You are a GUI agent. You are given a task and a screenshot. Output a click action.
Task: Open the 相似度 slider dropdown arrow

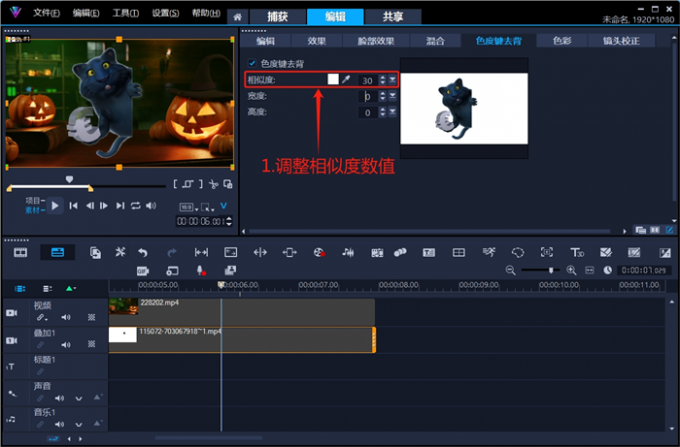point(392,80)
